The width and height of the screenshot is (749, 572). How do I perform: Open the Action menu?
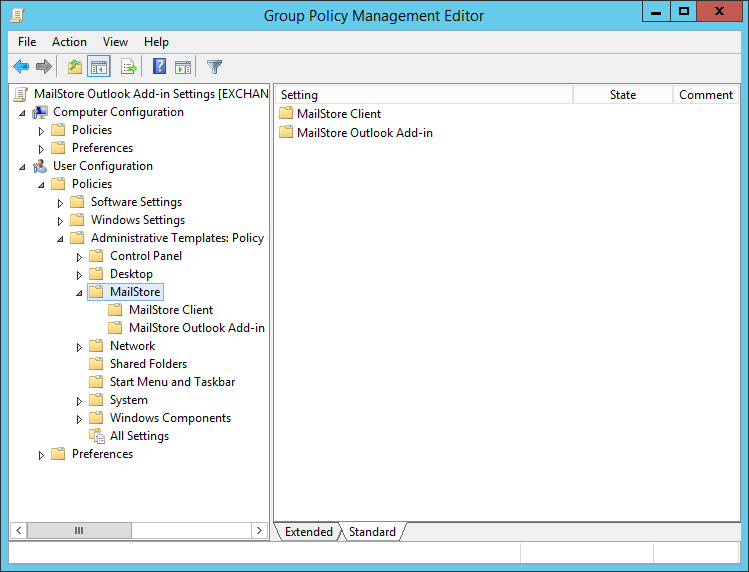coord(69,42)
